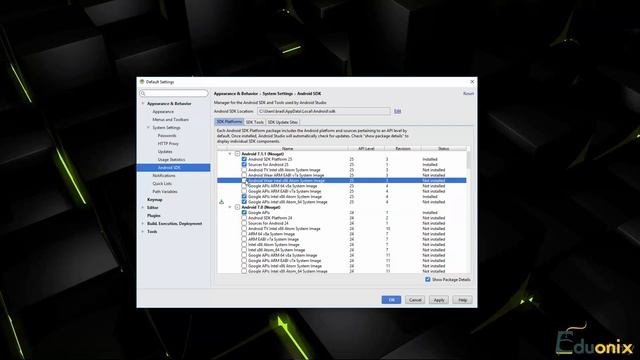Switch to the SDK Update Sites tab
The height and width of the screenshot is (360, 640).
tap(283, 122)
